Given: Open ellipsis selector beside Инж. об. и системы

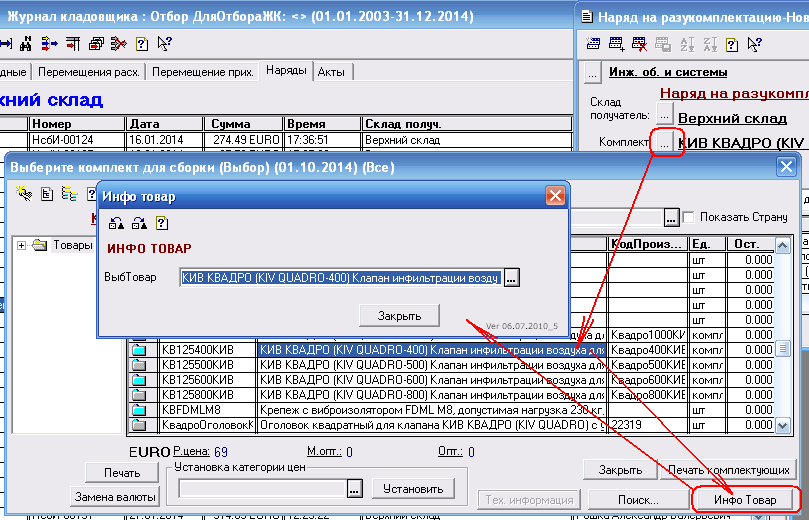Looking at the screenshot, I should tap(593, 74).
